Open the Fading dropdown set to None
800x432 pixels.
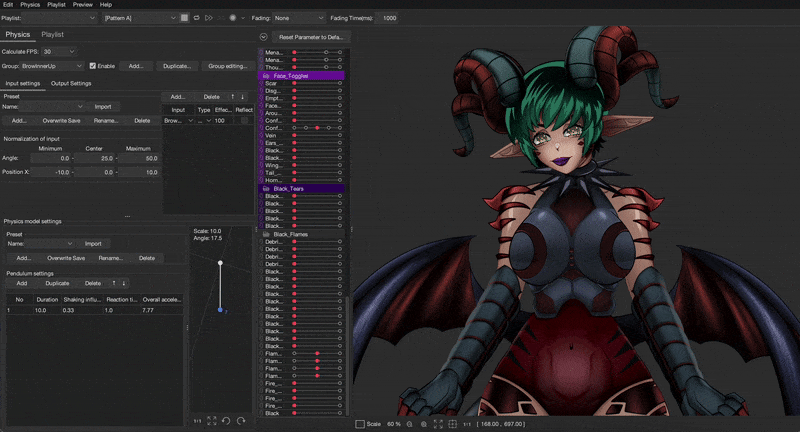[298, 18]
